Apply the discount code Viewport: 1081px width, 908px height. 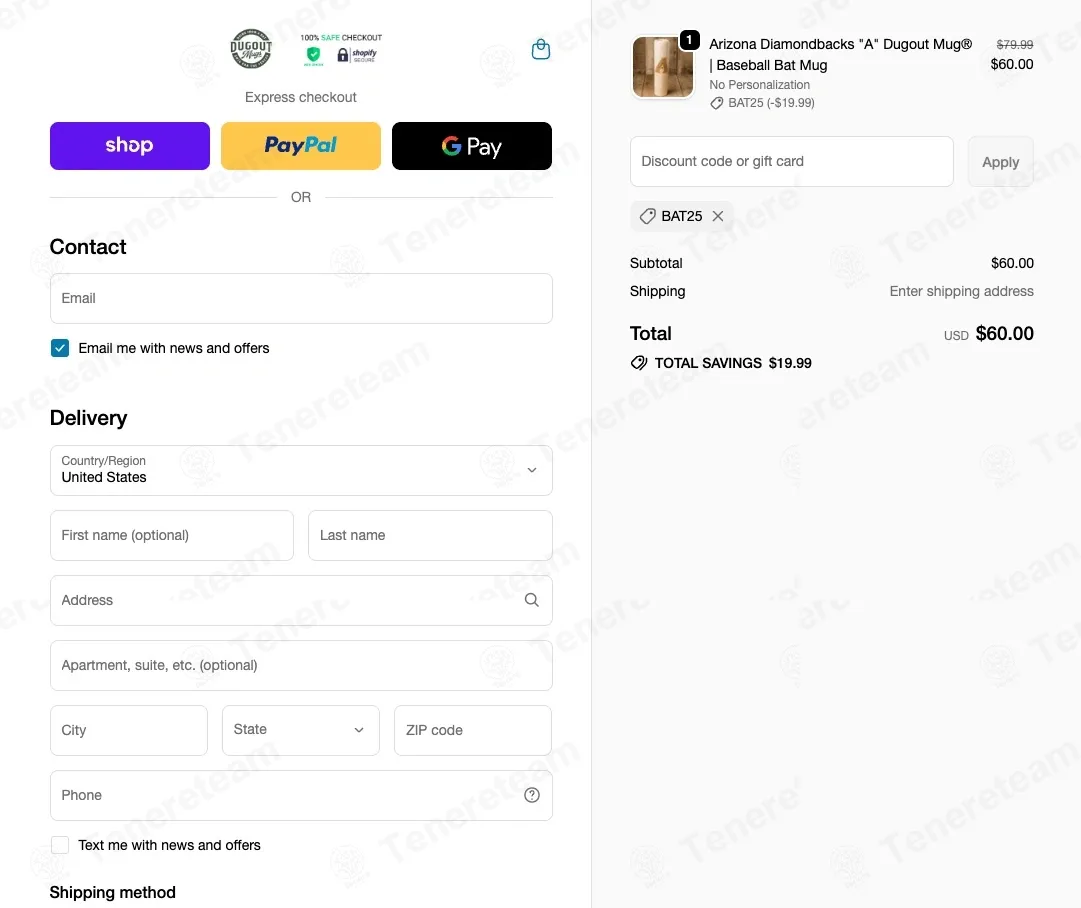[1000, 161]
